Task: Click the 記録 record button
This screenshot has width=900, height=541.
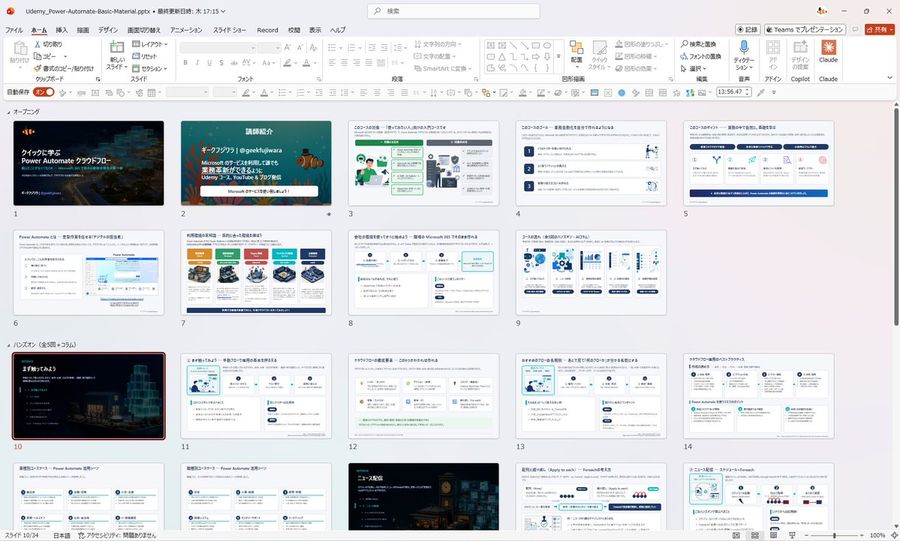Action: tap(747, 29)
